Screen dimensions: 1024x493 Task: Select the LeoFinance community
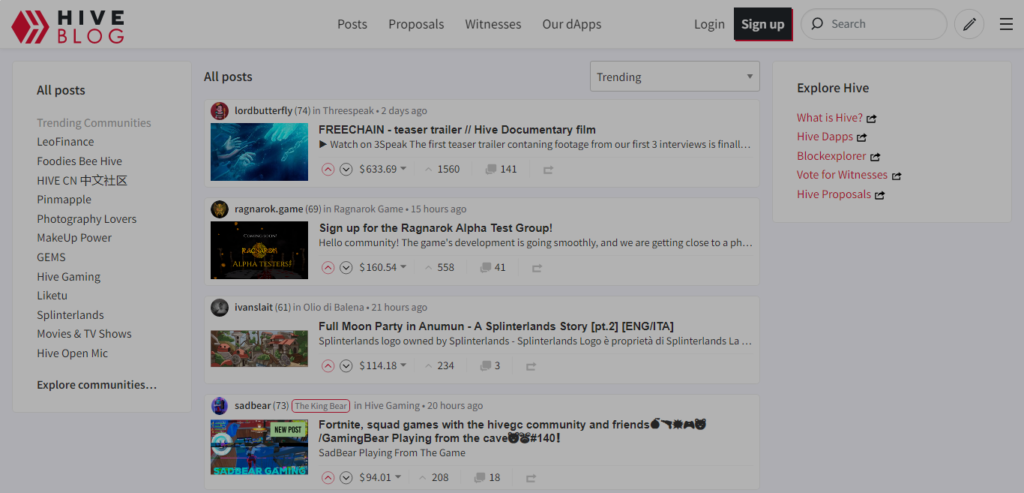point(65,142)
